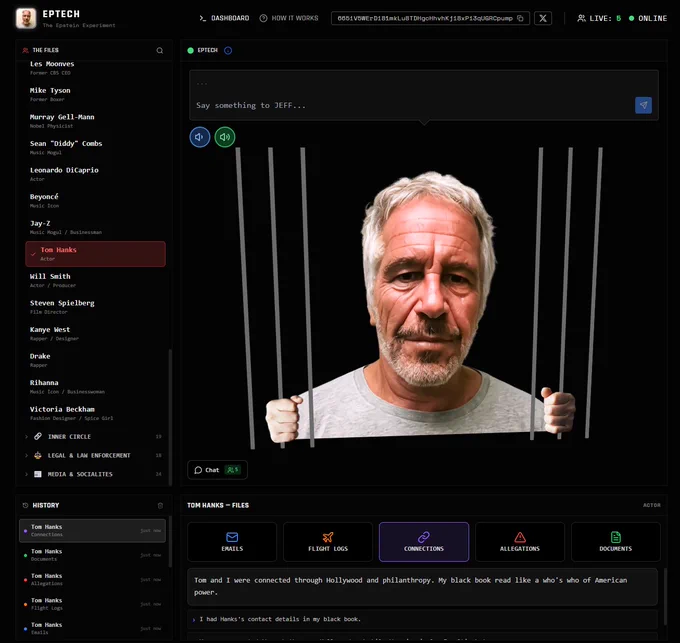The width and height of the screenshot is (680, 643).
Task: Click the speech bubble icon in the Chat button
Action: tap(198, 470)
